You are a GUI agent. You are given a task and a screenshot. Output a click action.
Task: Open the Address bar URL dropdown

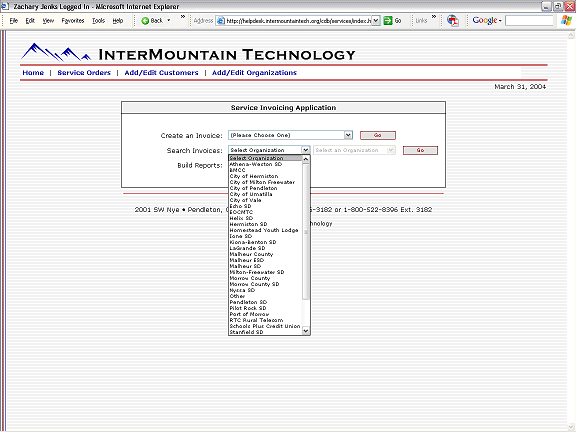376,21
